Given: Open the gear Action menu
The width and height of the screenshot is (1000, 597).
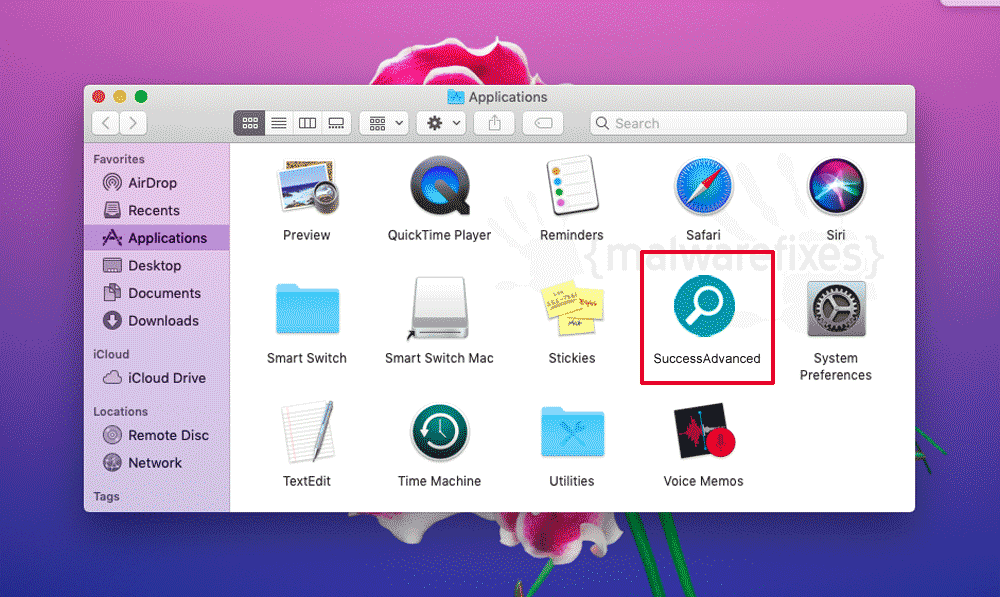Looking at the screenshot, I should pyautogui.click(x=443, y=123).
